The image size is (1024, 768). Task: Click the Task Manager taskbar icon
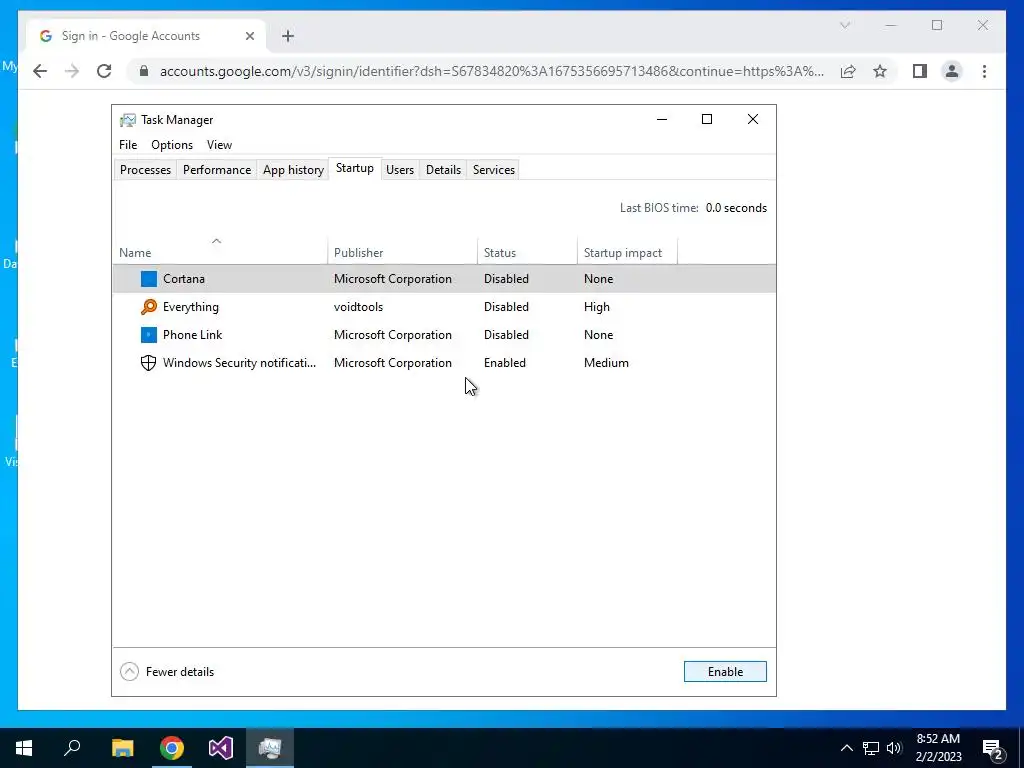pos(270,748)
